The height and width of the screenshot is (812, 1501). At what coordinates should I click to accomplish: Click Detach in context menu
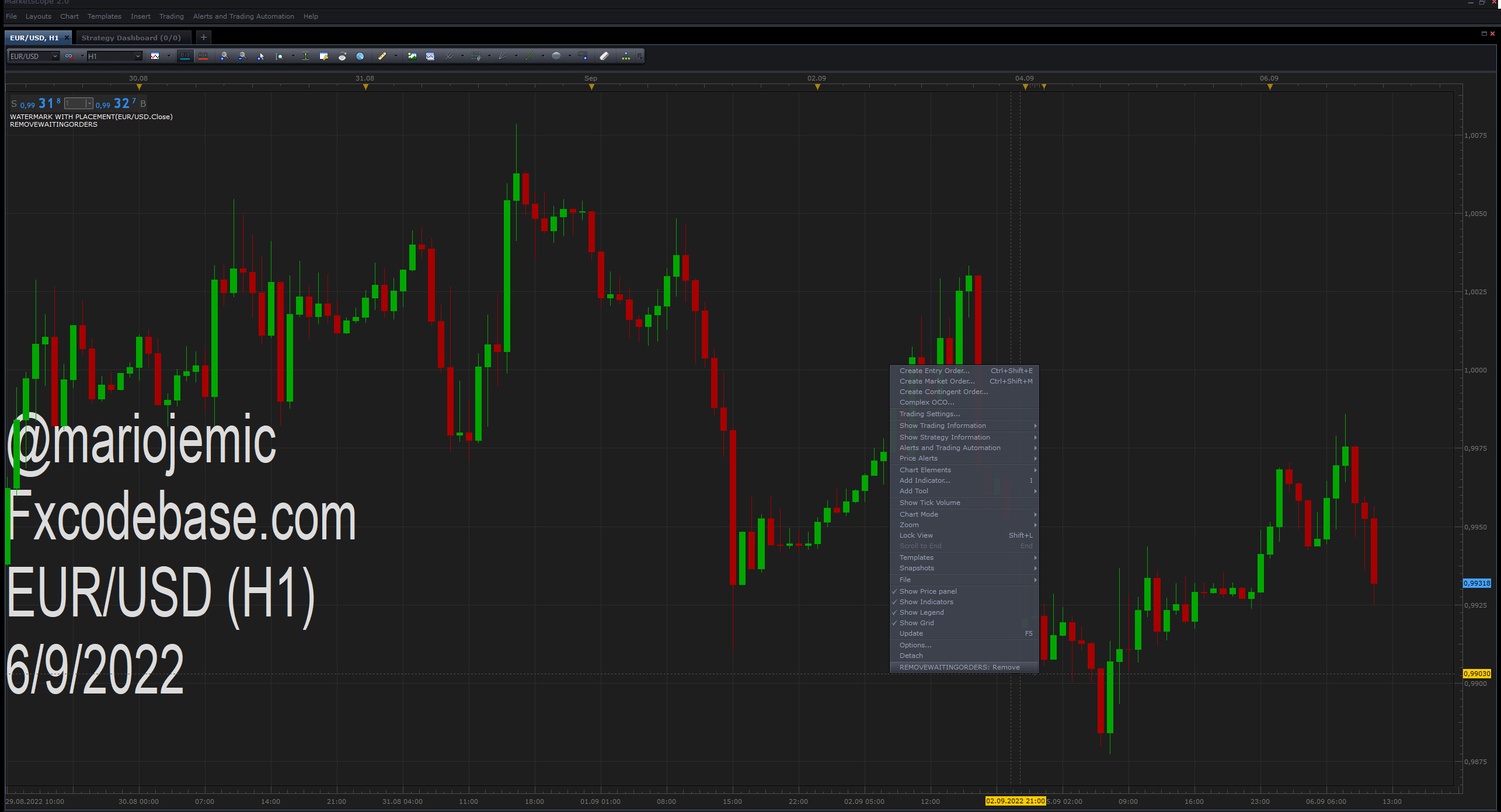(x=964, y=656)
